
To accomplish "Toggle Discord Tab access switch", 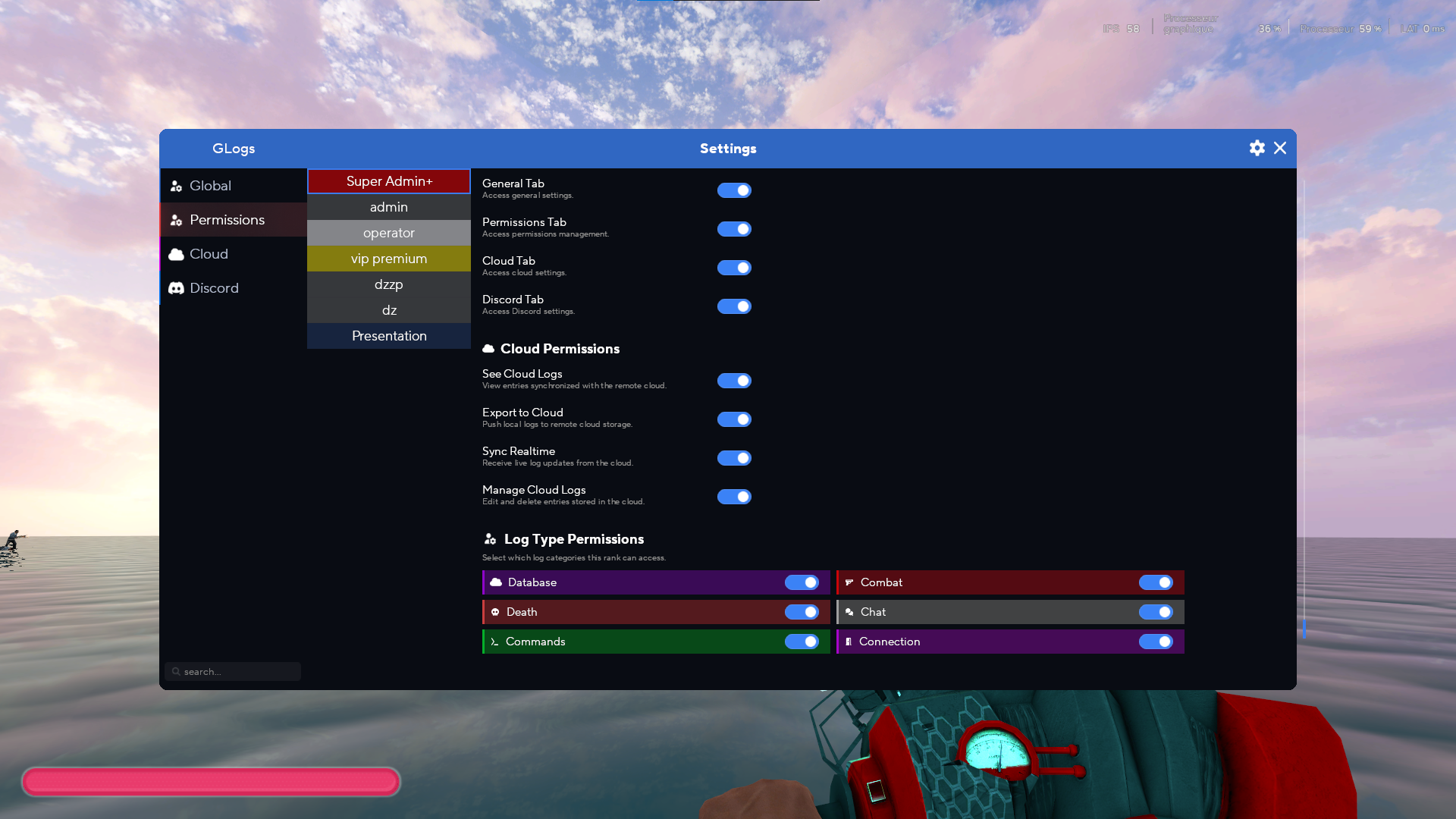I will pyautogui.click(x=734, y=306).
